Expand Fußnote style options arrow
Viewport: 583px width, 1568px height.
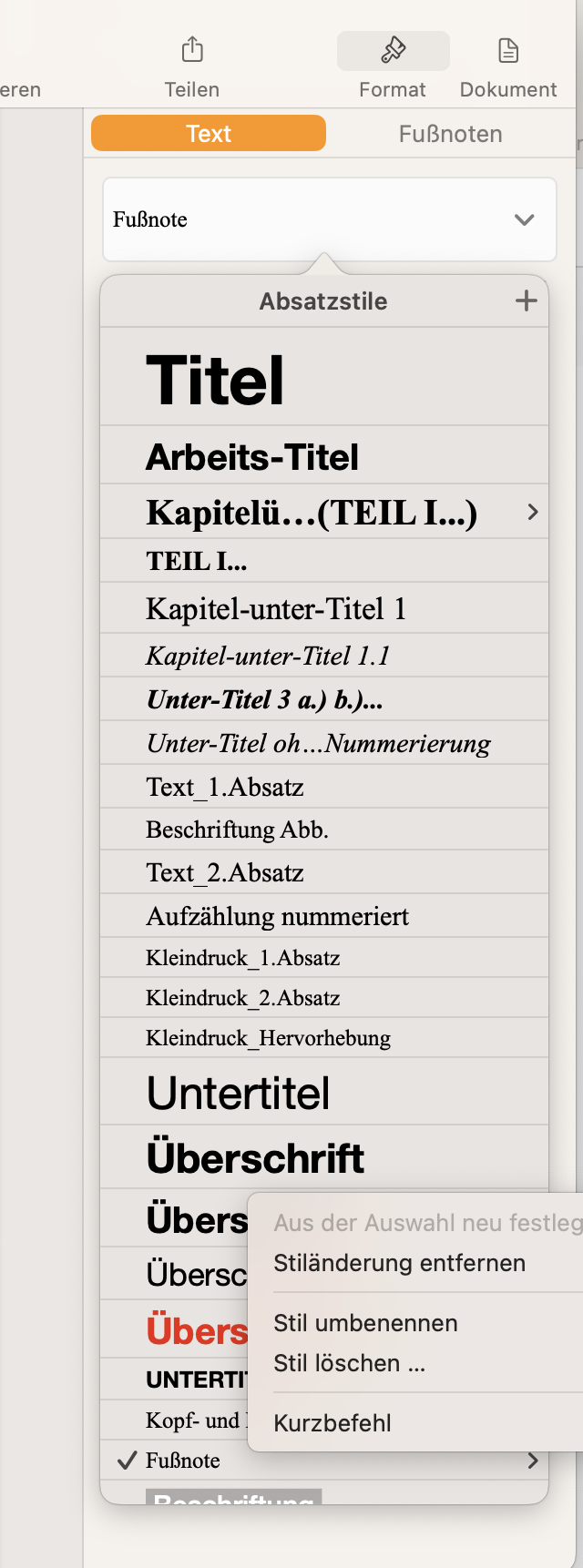[x=533, y=1461]
